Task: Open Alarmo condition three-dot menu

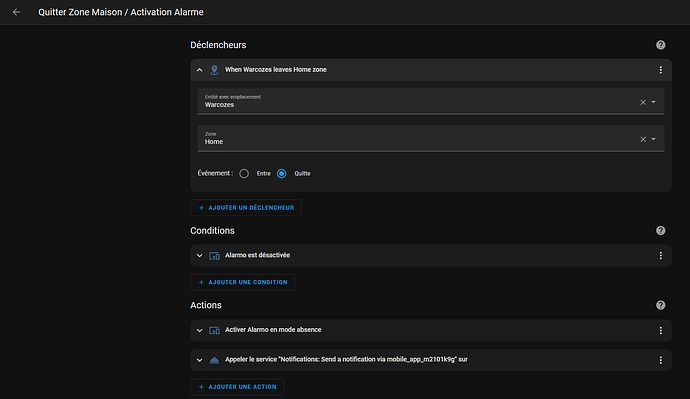Action: (x=660, y=256)
